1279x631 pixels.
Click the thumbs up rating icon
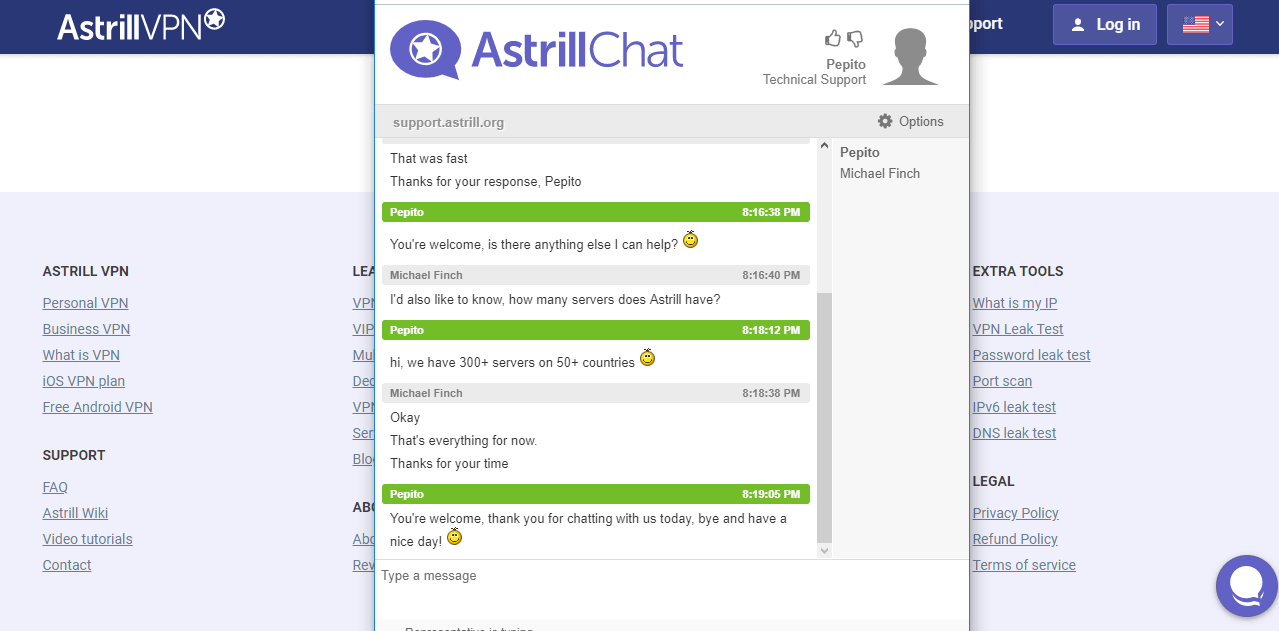tap(833, 38)
